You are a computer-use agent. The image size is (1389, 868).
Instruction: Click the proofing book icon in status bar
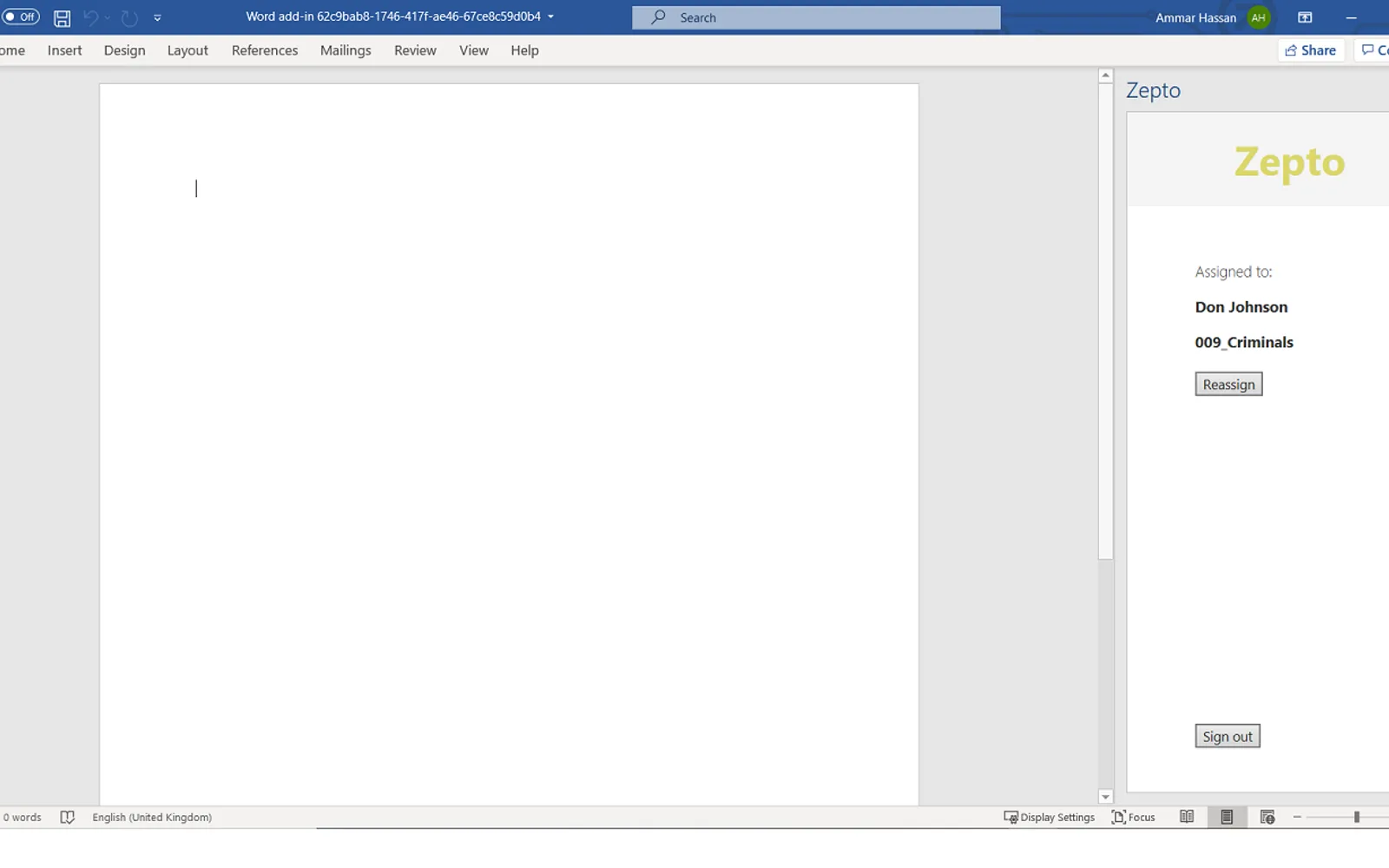pos(68,817)
